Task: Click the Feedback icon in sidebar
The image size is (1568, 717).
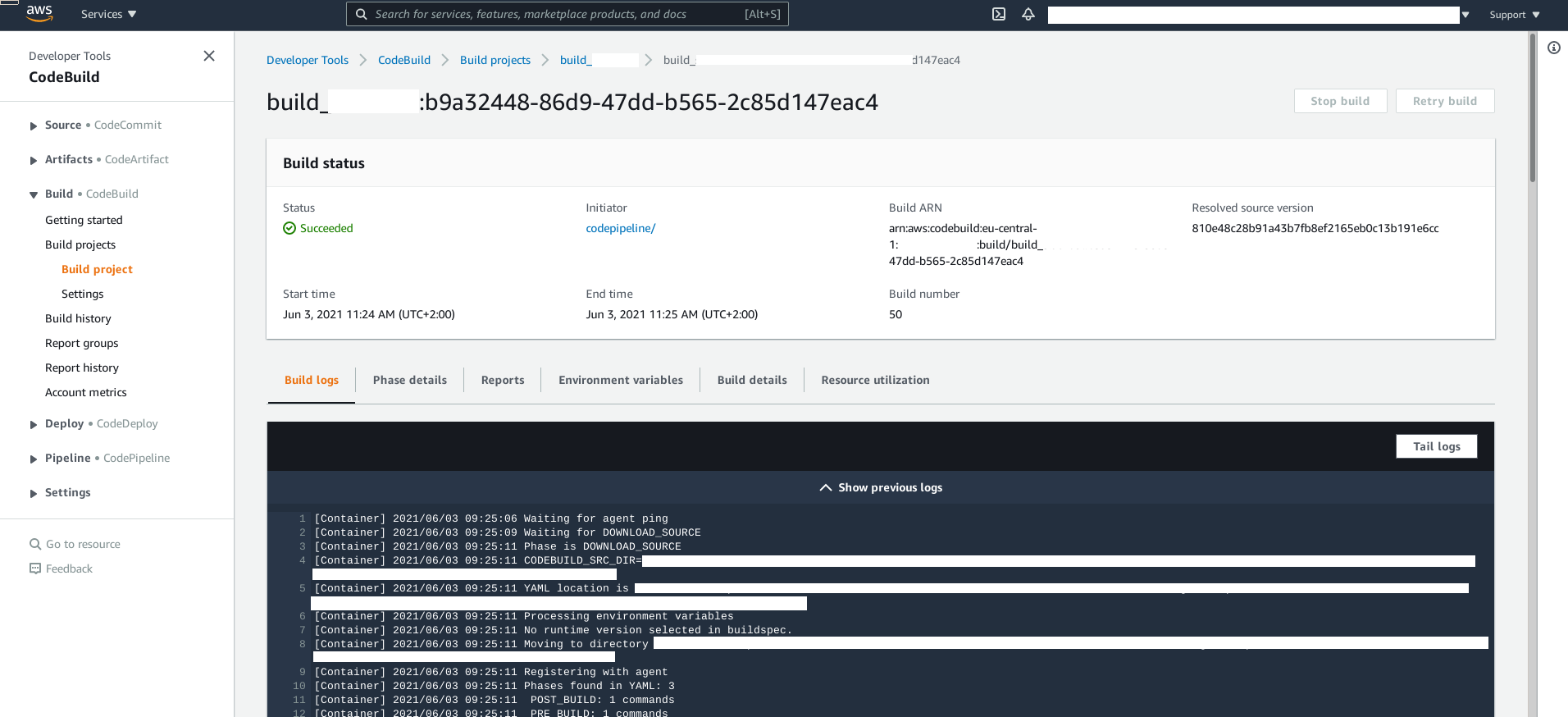Action: click(x=35, y=569)
